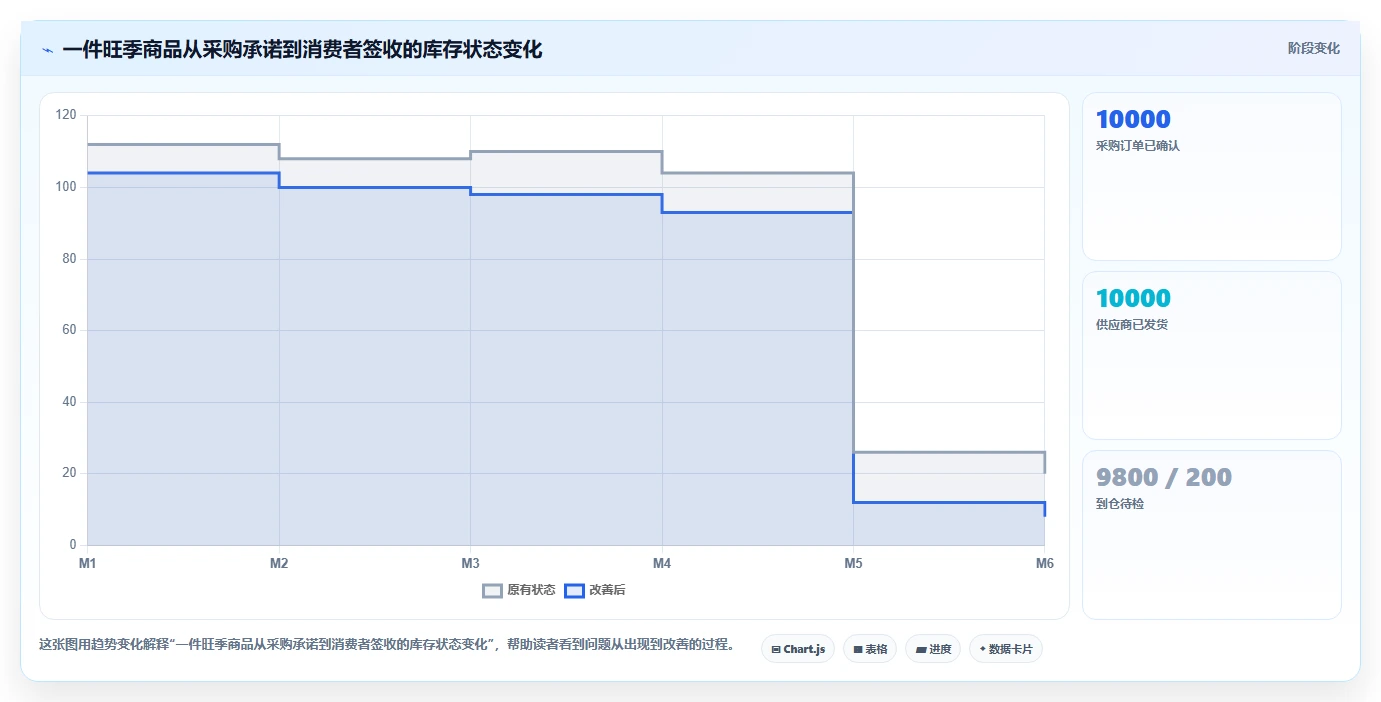
Task: Click the M2 axis label
Action: pyautogui.click(x=279, y=564)
